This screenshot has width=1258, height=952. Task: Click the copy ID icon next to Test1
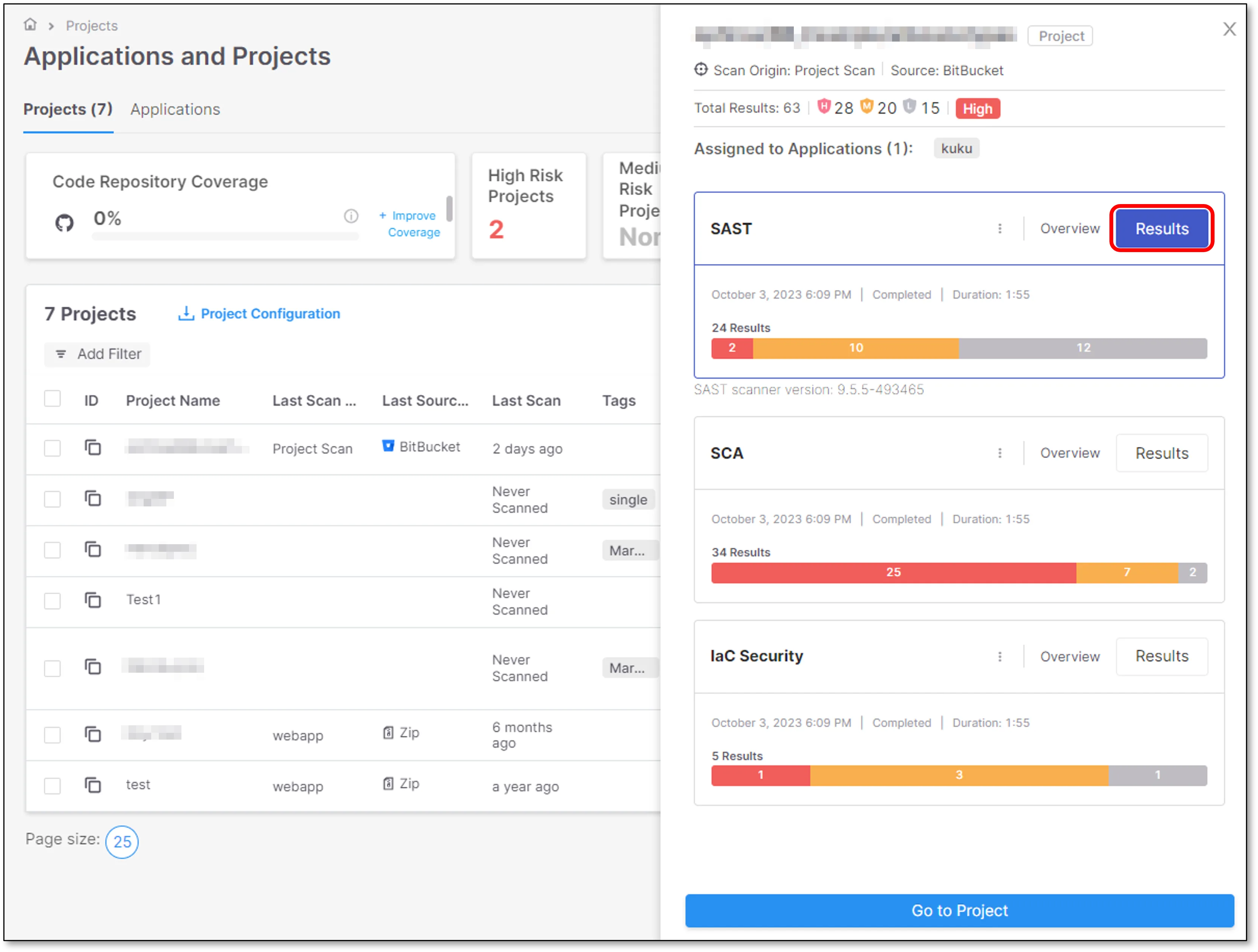pyautogui.click(x=93, y=600)
